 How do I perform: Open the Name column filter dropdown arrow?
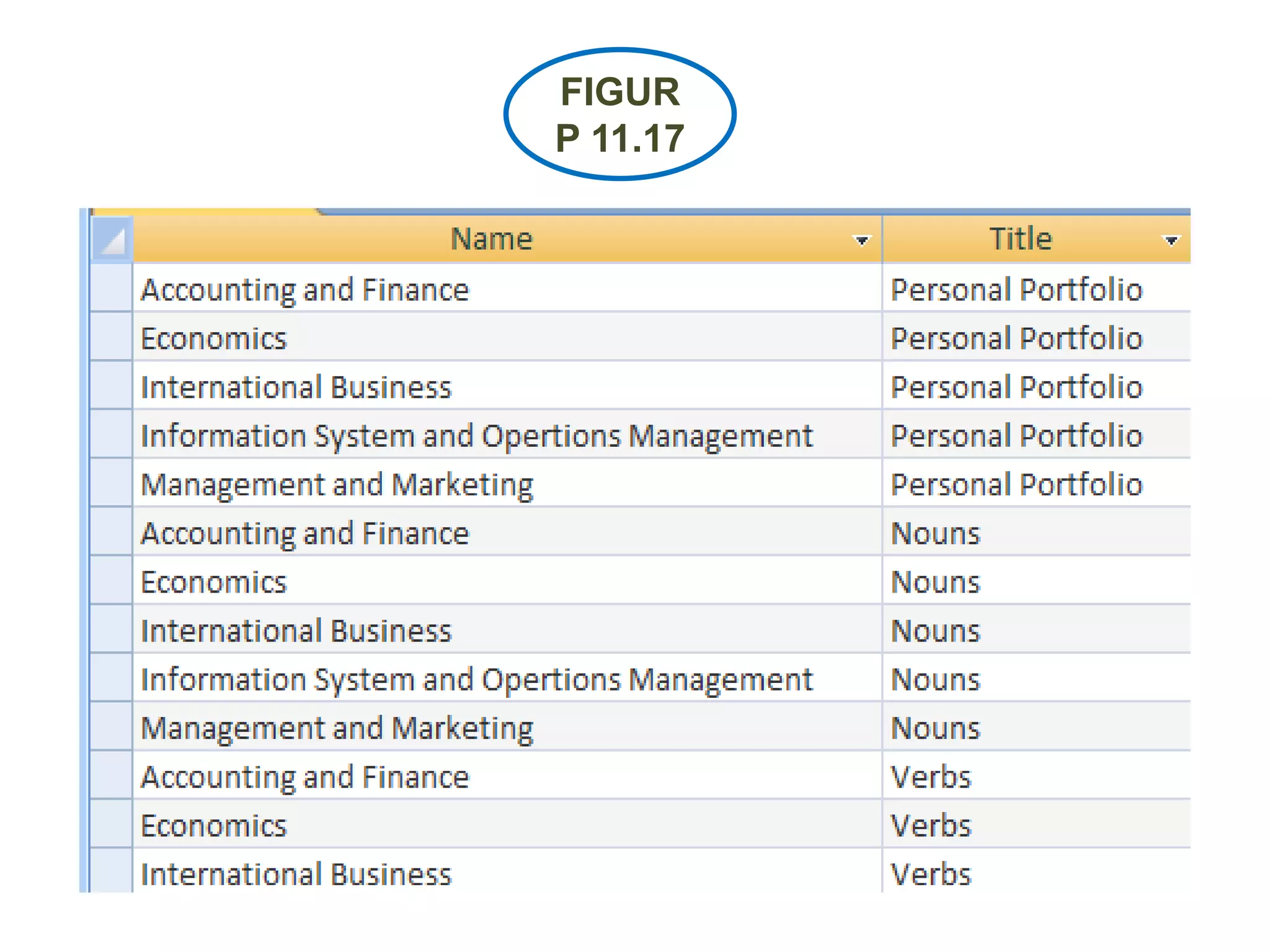pyautogui.click(x=861, y=240)
